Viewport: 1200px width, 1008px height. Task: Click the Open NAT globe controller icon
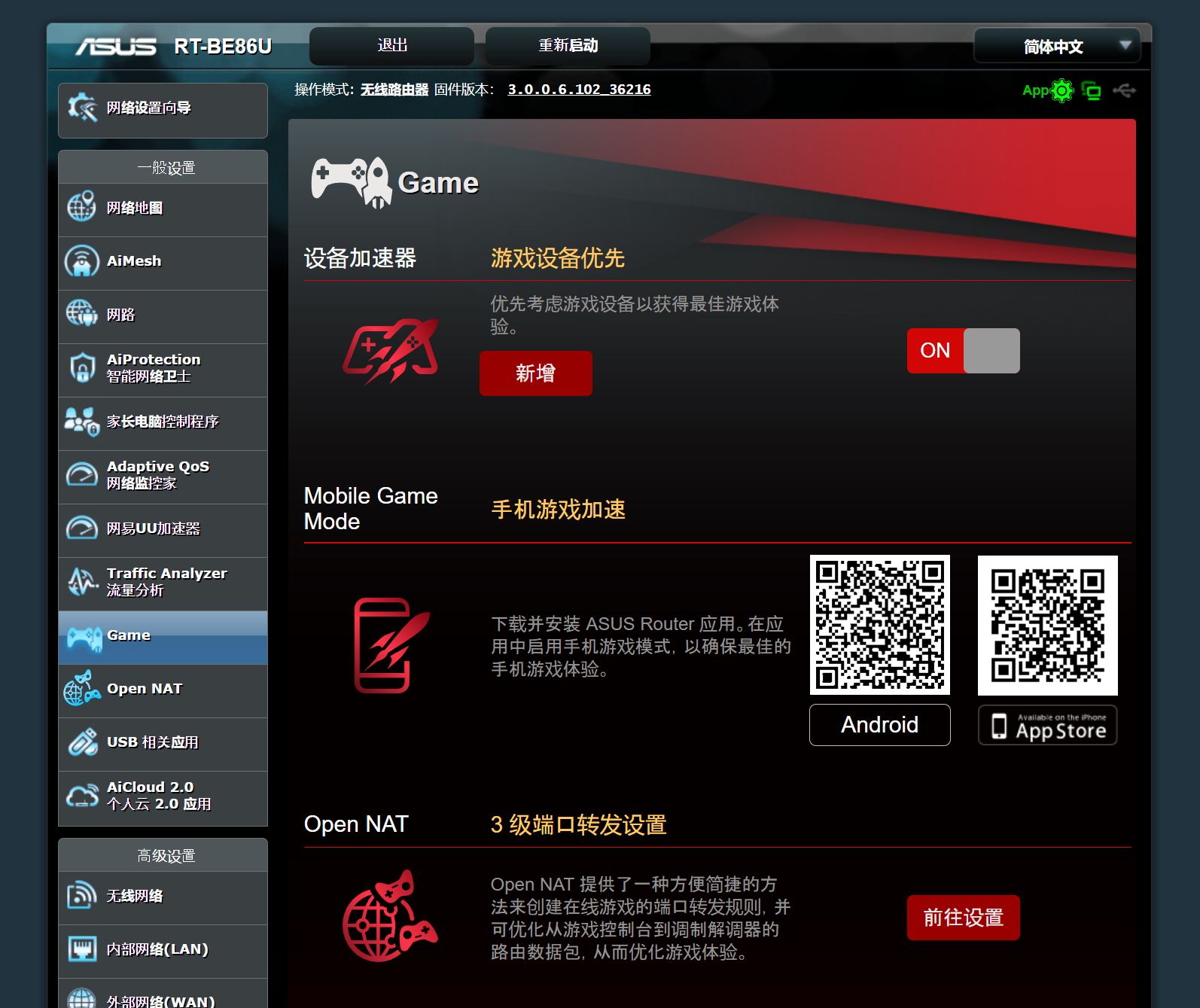coord(81,688)
